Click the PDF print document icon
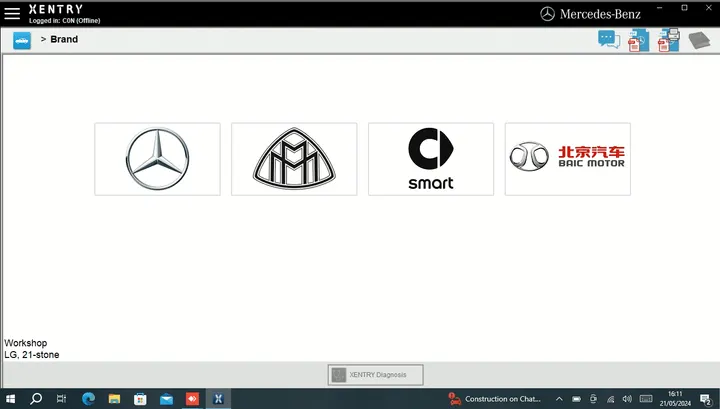This screenshot has height=409, width=720. 669,40
